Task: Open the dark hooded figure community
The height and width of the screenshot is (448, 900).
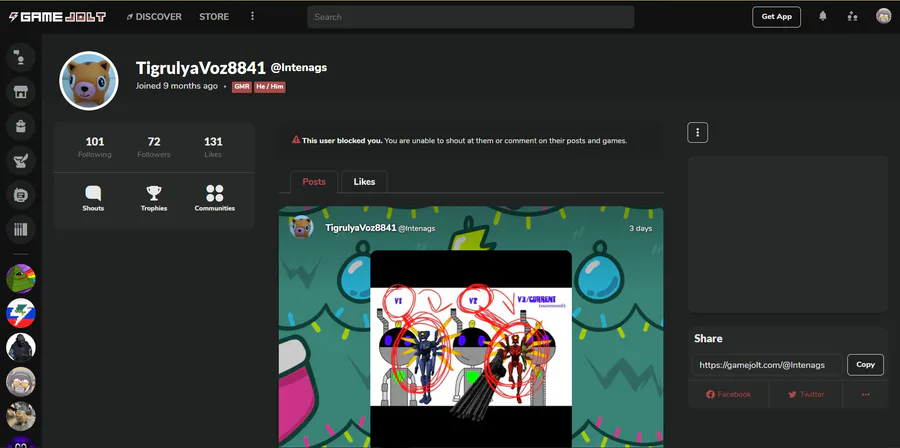Action: (x=21, y=348)
